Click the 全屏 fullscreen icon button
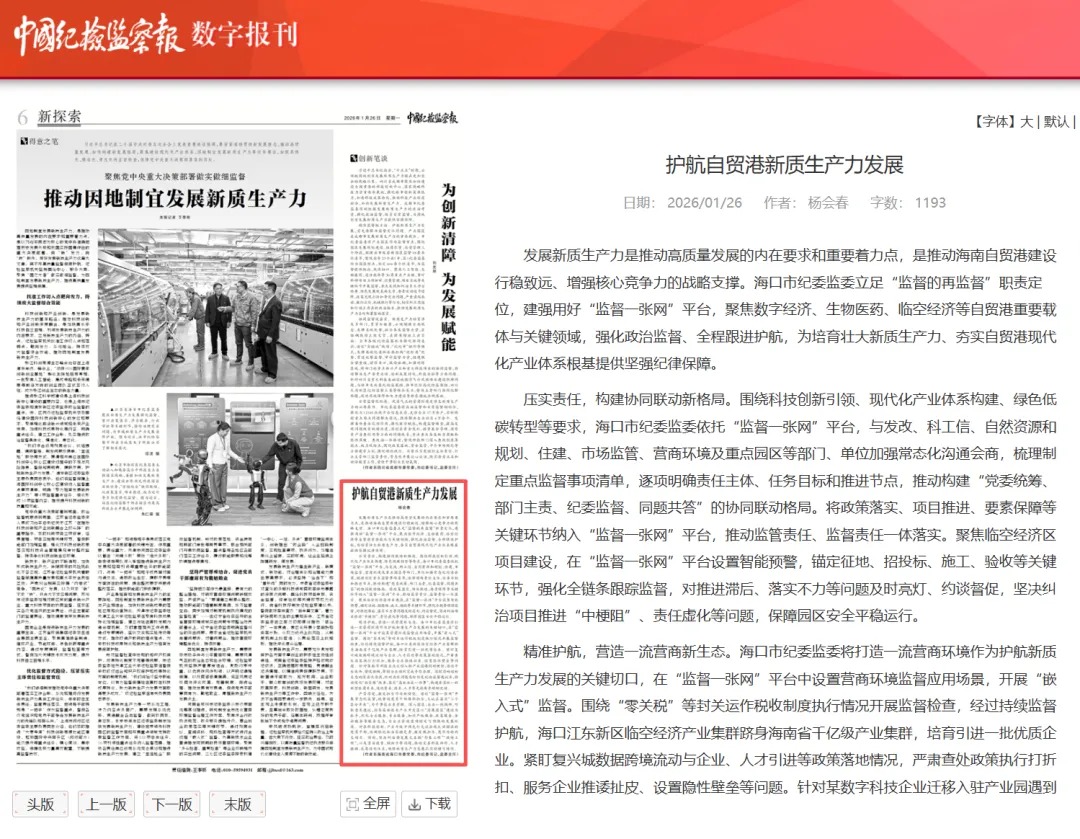1080x839 pixels. (x=367, y=803)
